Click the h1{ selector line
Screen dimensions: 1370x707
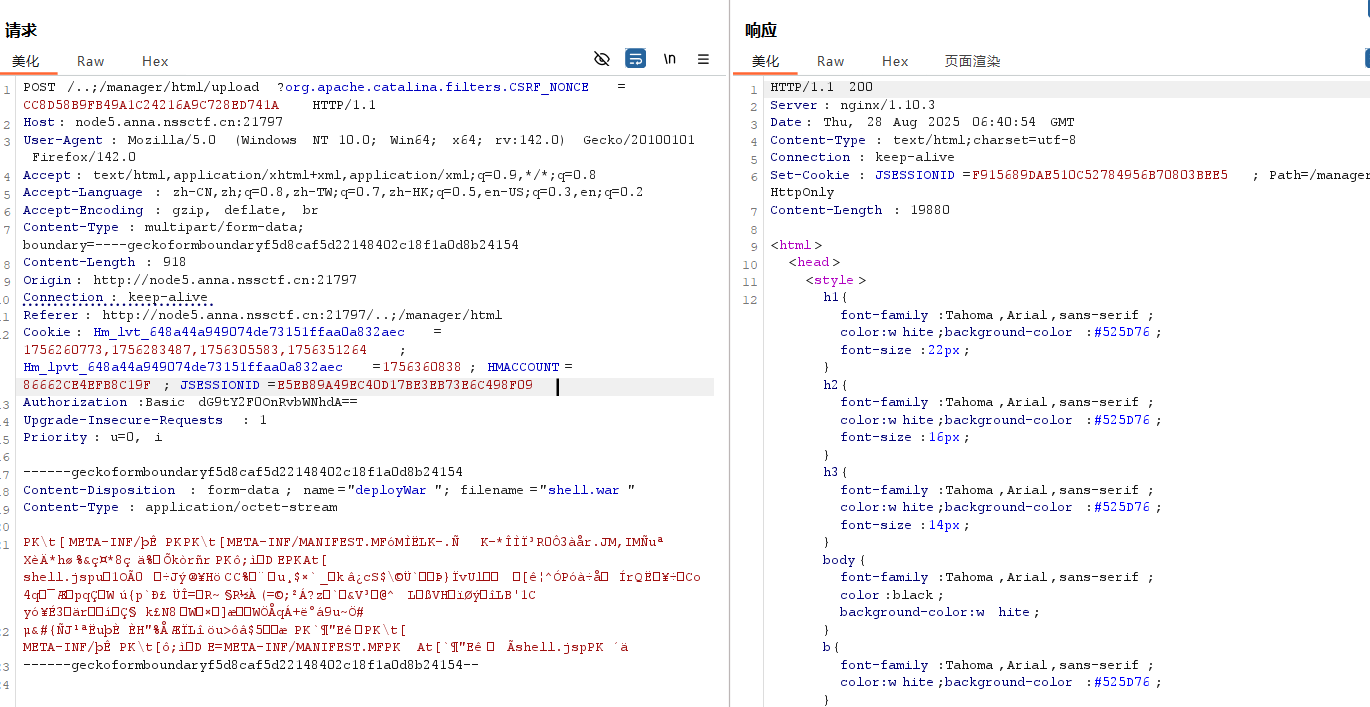pyautogui.click(x=835, y=297)
